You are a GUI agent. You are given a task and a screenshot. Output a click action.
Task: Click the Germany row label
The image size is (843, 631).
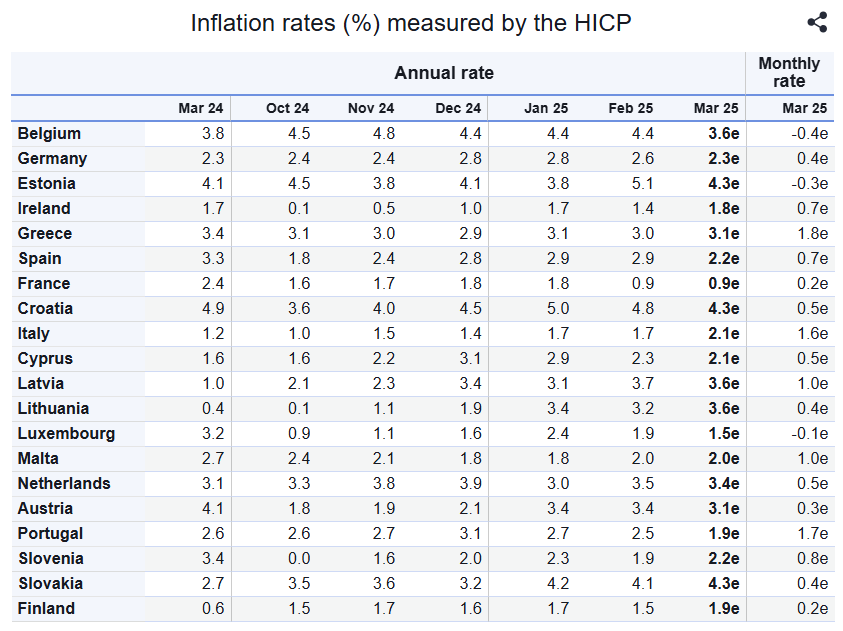pos(52,159)
